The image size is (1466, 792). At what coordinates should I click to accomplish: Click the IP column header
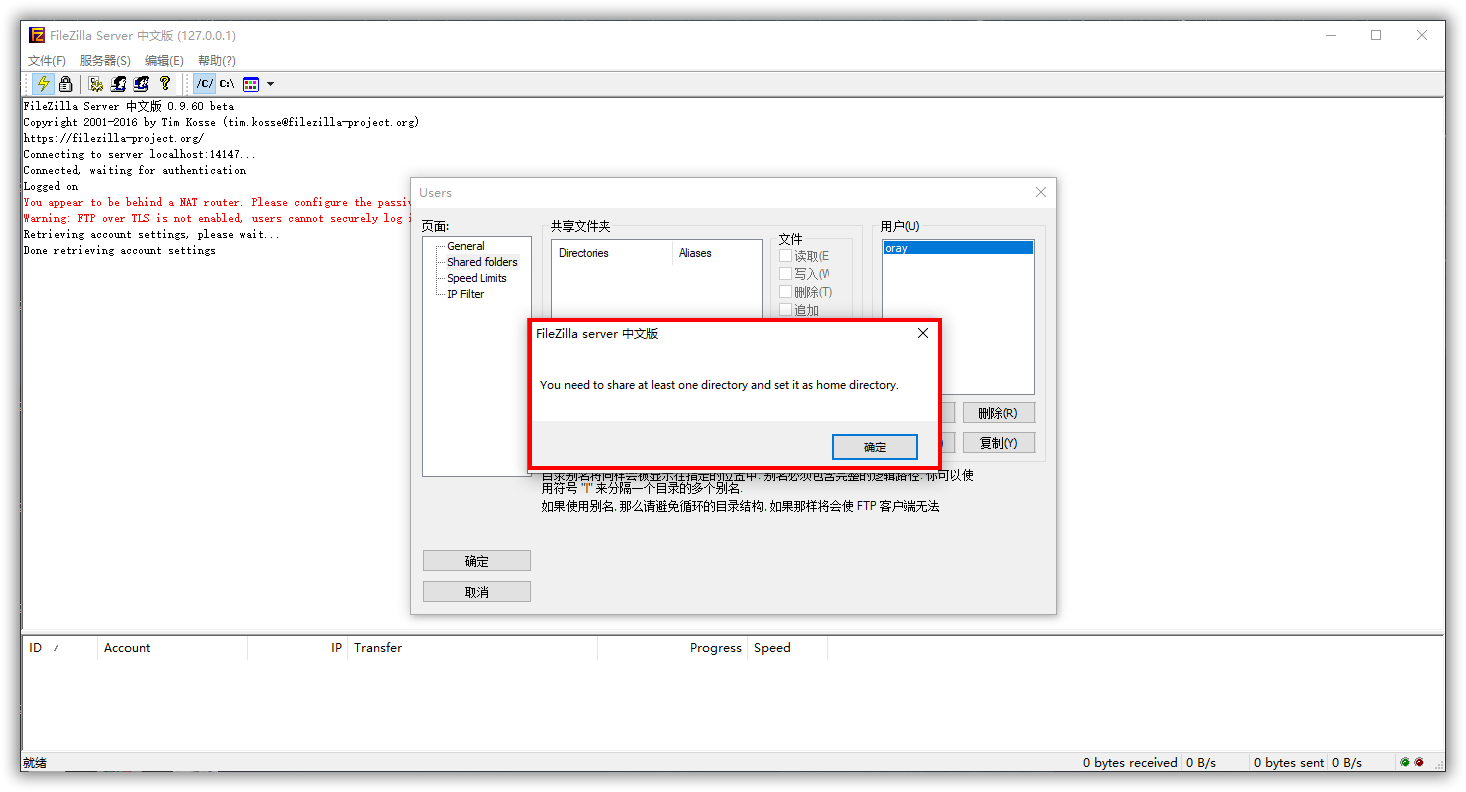(297, 648)
